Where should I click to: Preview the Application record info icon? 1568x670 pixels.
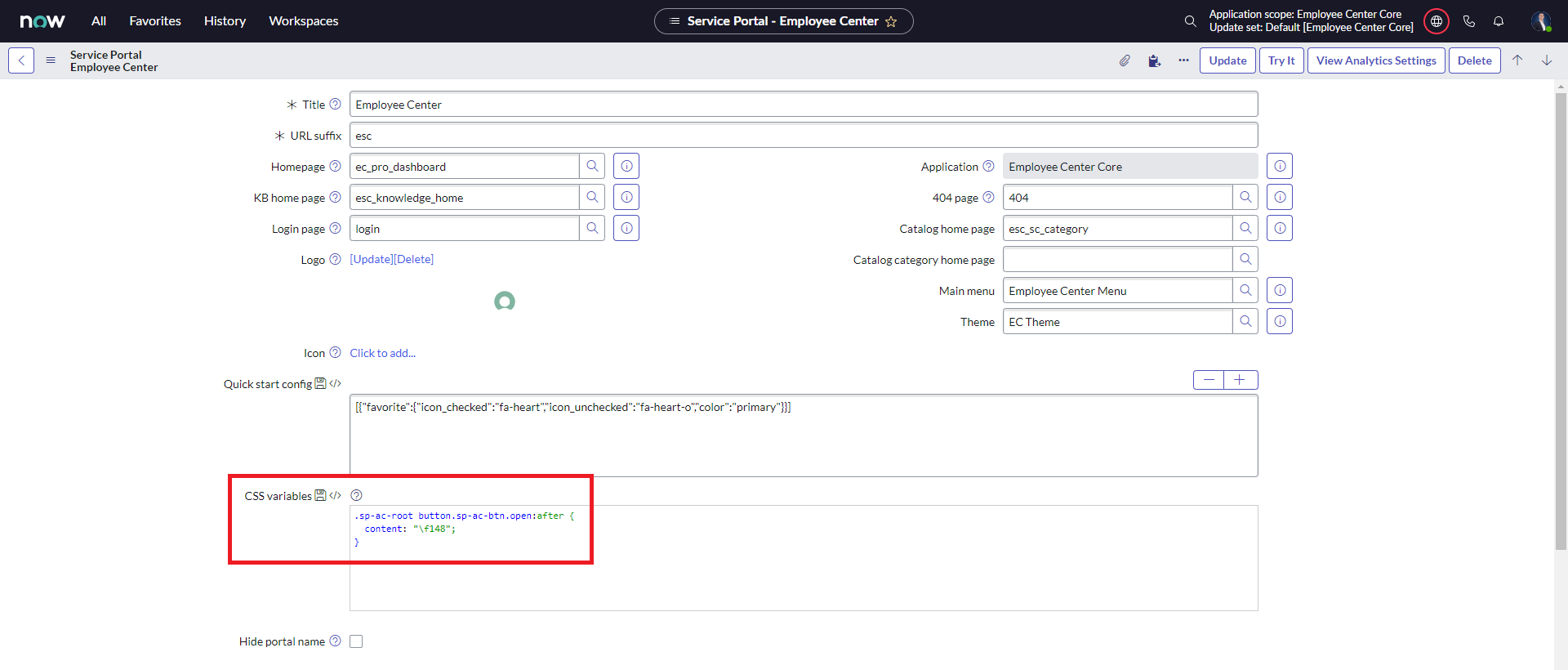1280,167
